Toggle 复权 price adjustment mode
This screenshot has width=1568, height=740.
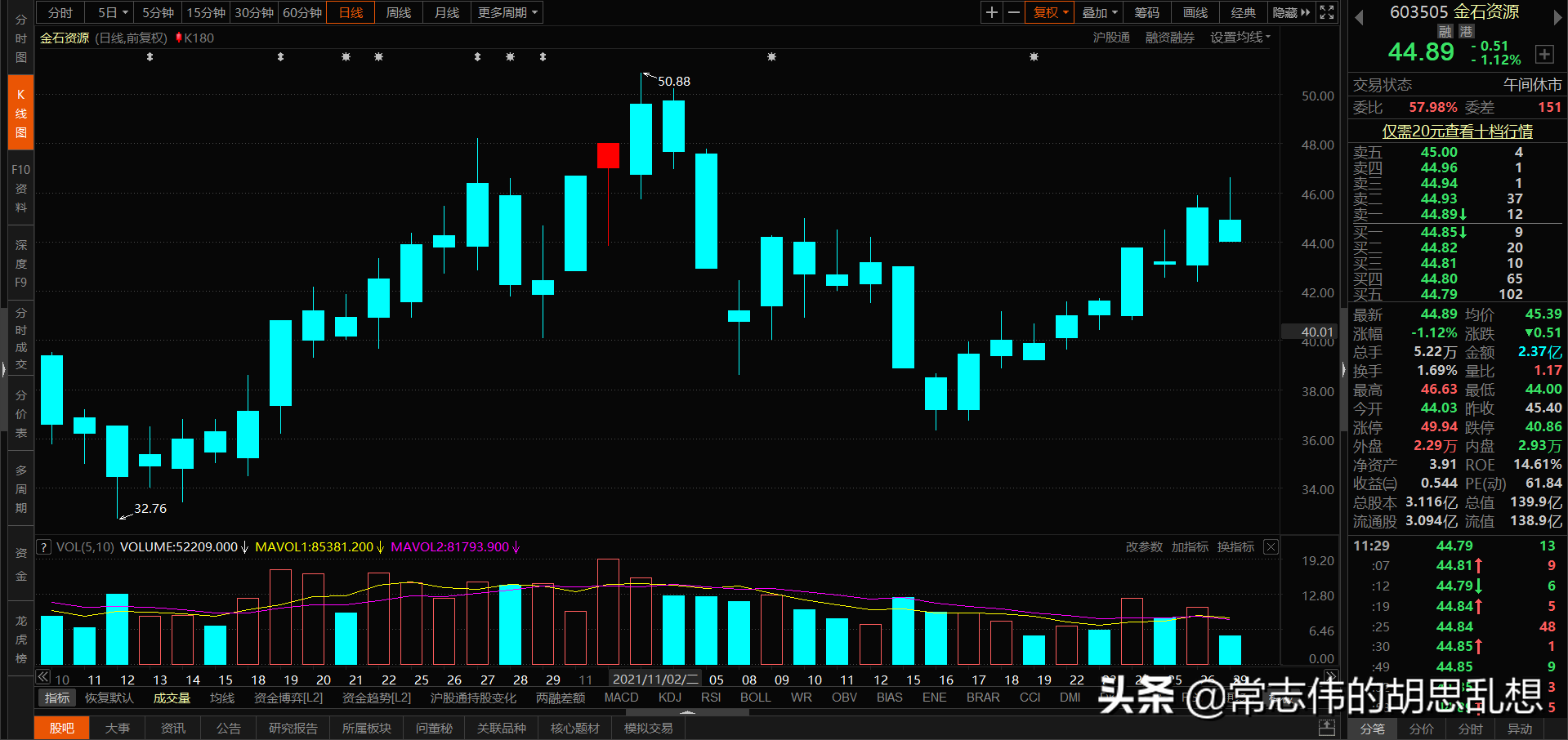[x=1048, y=12]
